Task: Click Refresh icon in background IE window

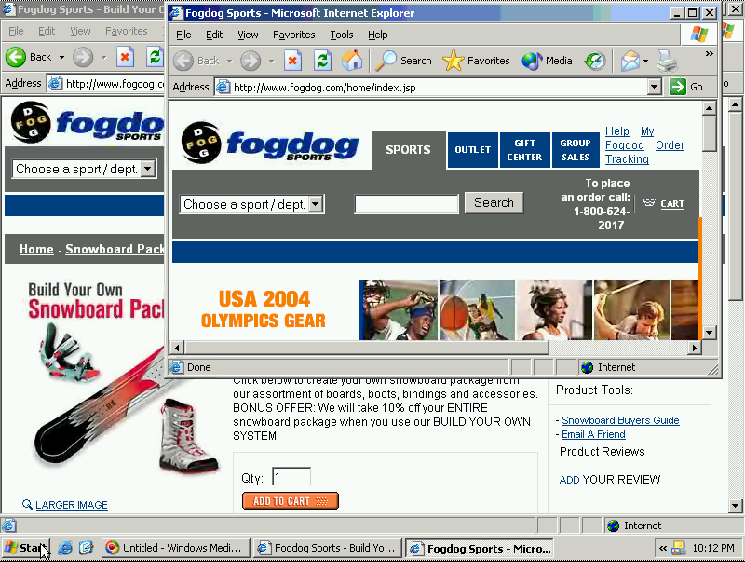Action: click(x=155, y=57)
